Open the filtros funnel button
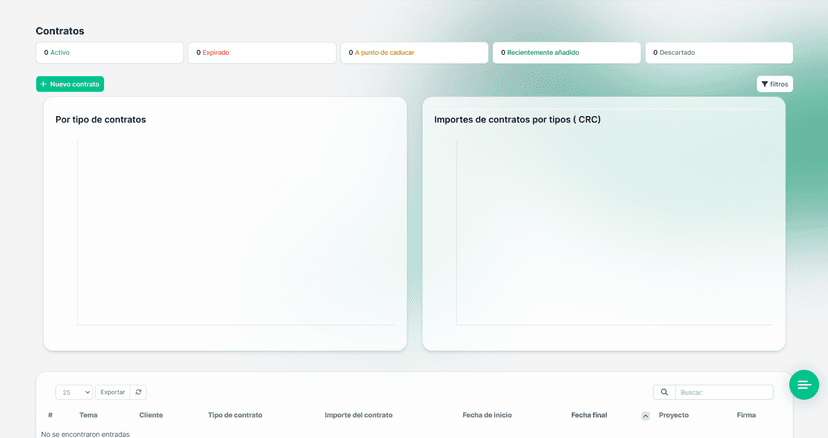The width and height of the screenshot is (828, 438). pyautogui.click(x=774, y=84)
